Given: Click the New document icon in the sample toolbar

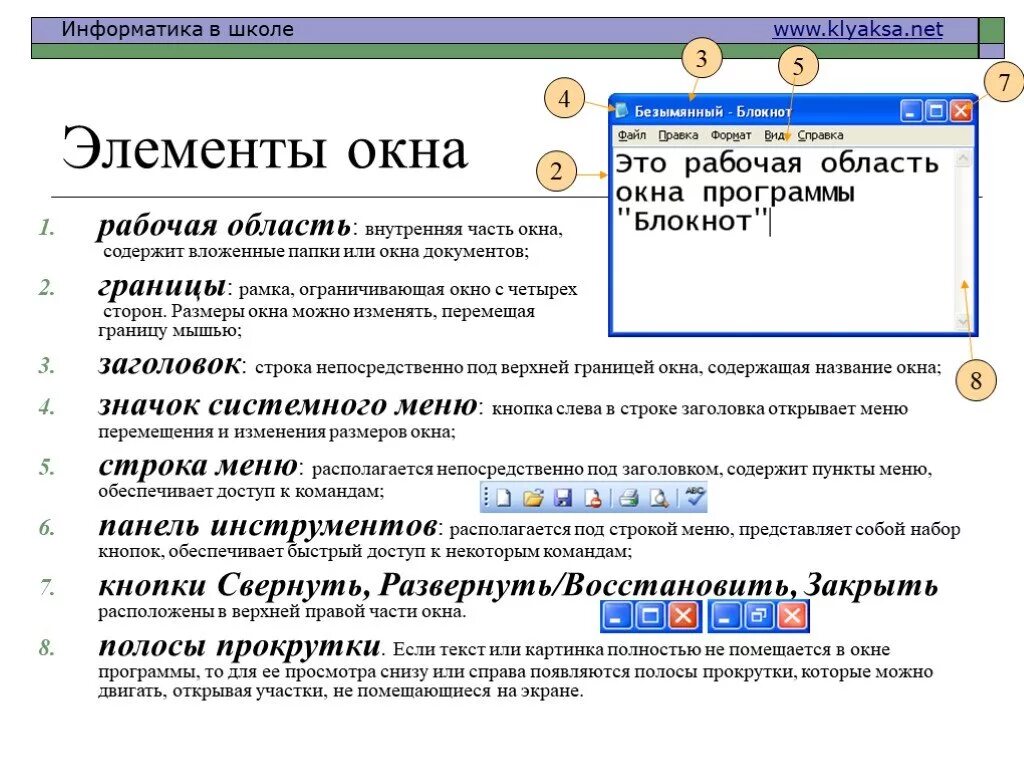Looking at the screenshot, I should pos(504,498).
